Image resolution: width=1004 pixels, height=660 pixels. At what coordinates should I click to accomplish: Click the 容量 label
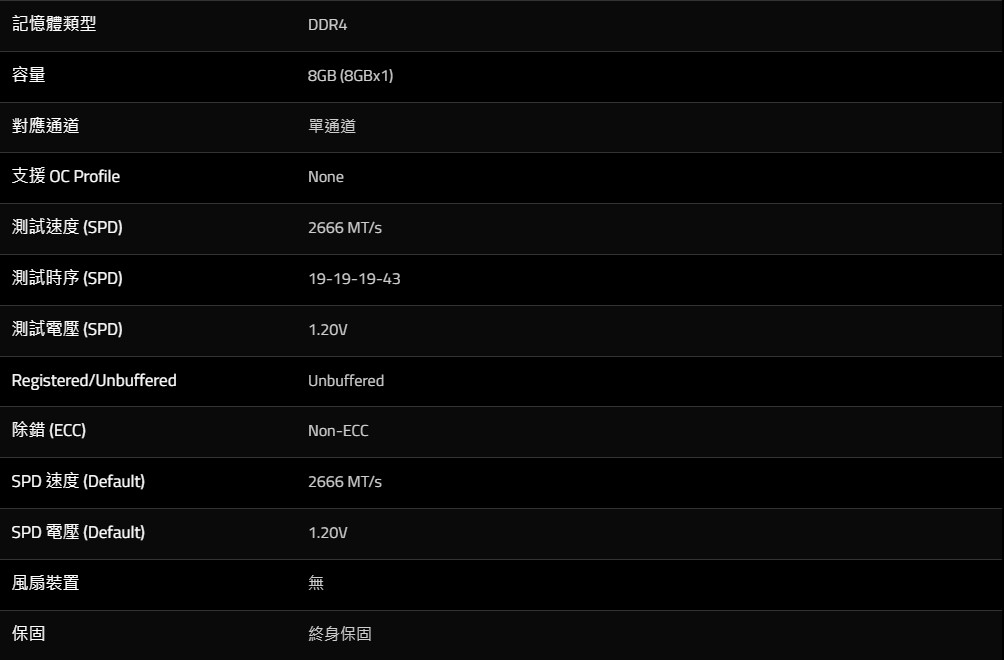pyautogui.click(x=28, y=75)
